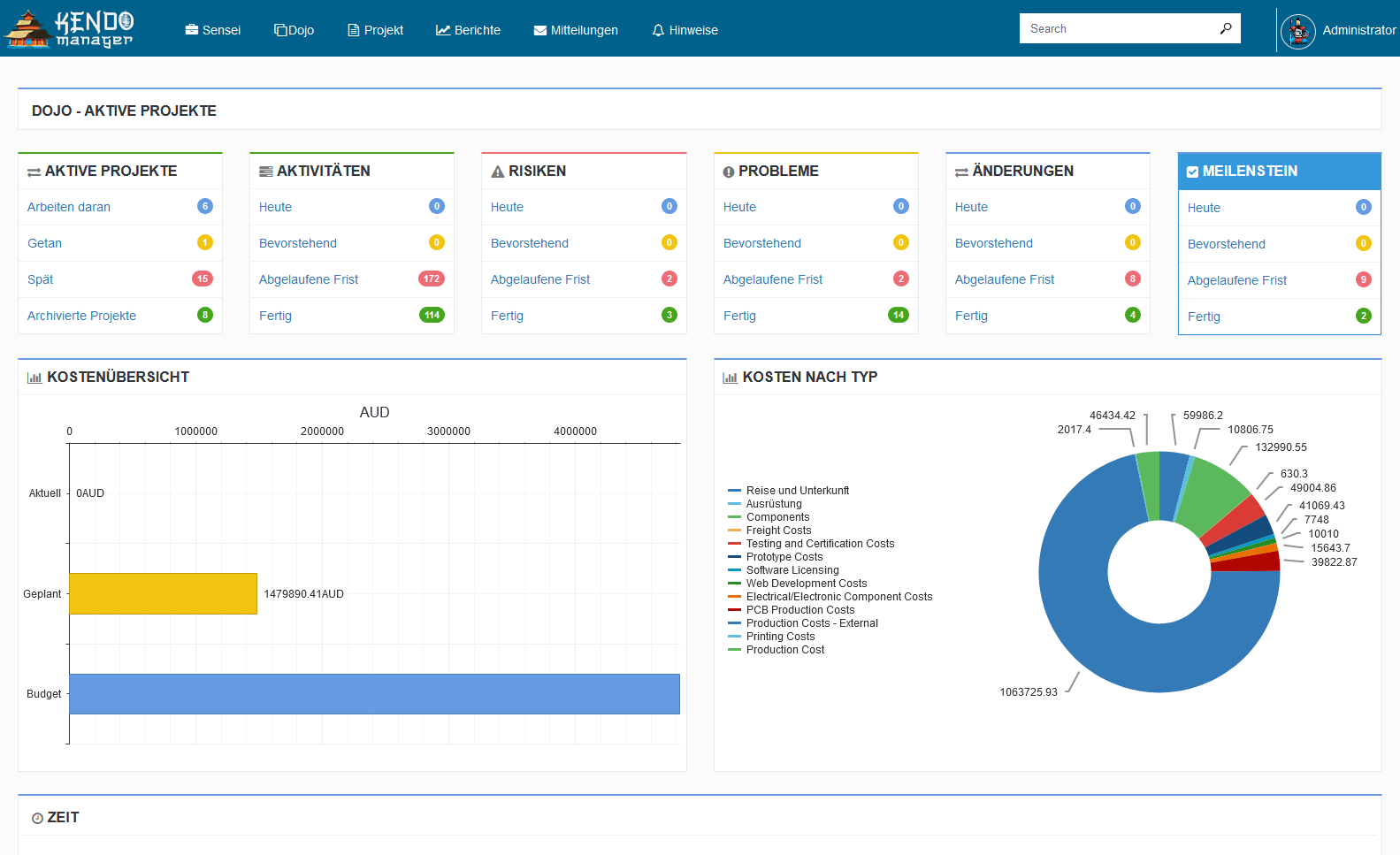Click the 1063725.93 pie label
This screenshot has height=855, width=1400.
point(1029,692)
